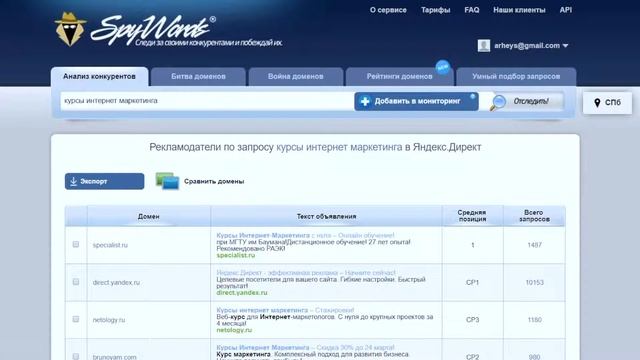Open the direct.yandex.ru domain link
Image resolution: width=640 pixels, height=360 pixels.
116,282
